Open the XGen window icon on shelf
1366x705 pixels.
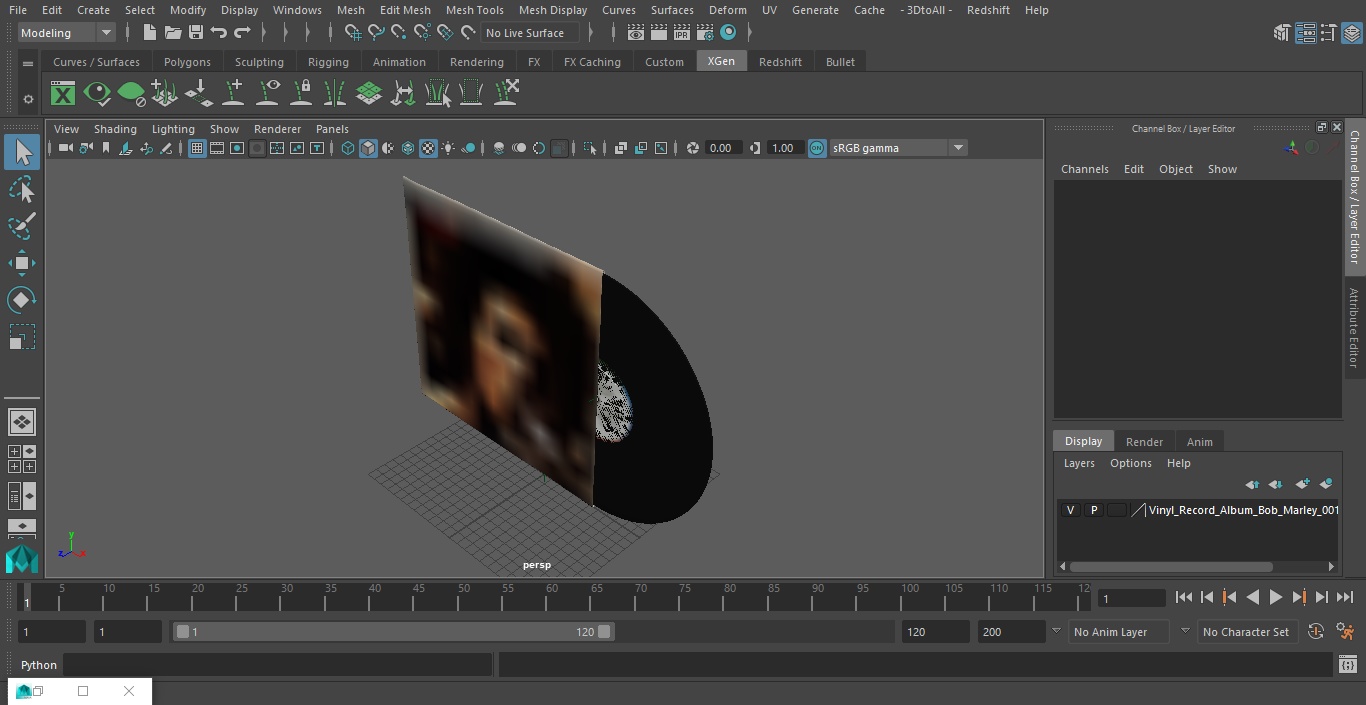coord(63,94)
